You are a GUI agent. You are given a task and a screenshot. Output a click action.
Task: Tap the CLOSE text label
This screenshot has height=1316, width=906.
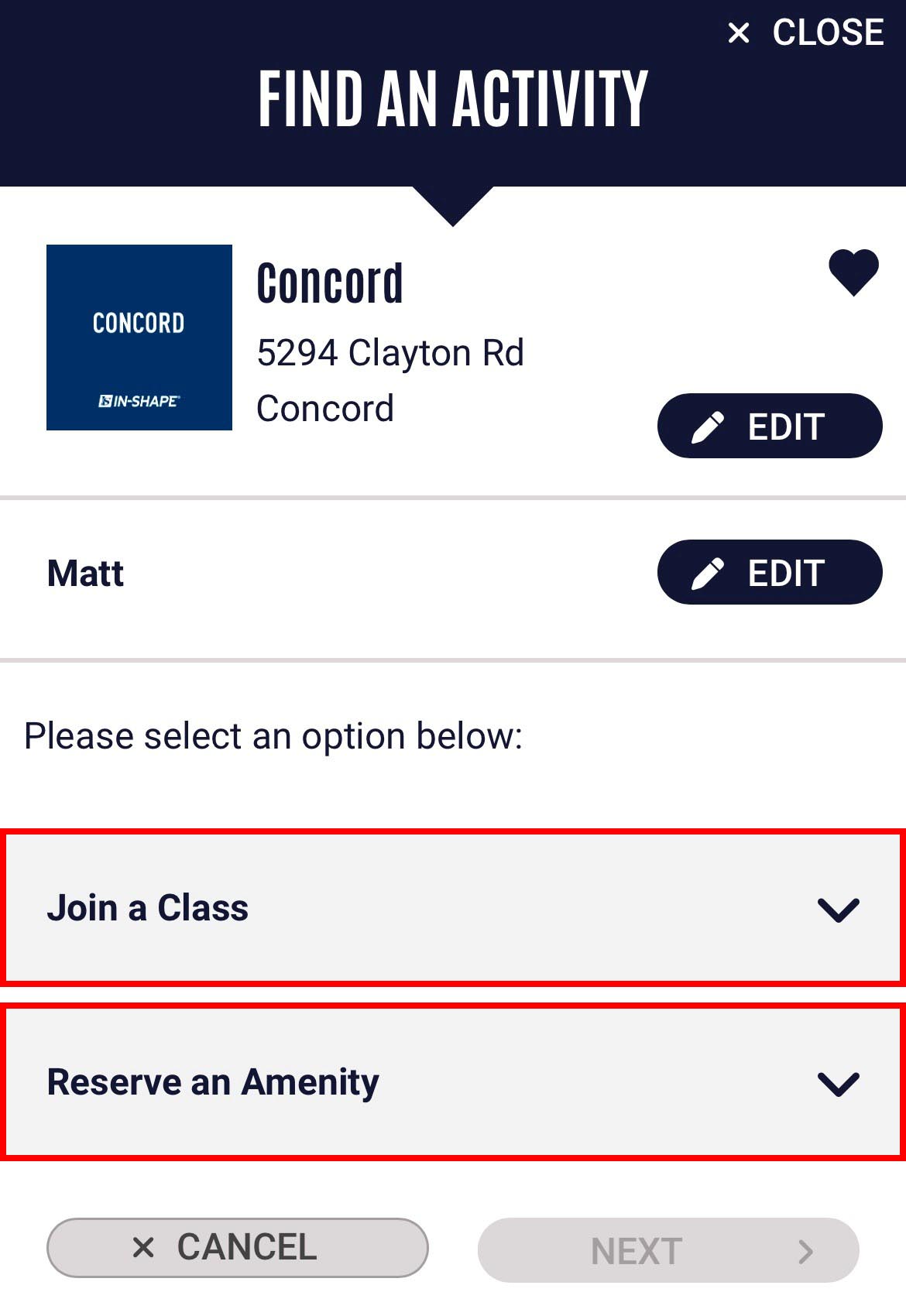828,33
